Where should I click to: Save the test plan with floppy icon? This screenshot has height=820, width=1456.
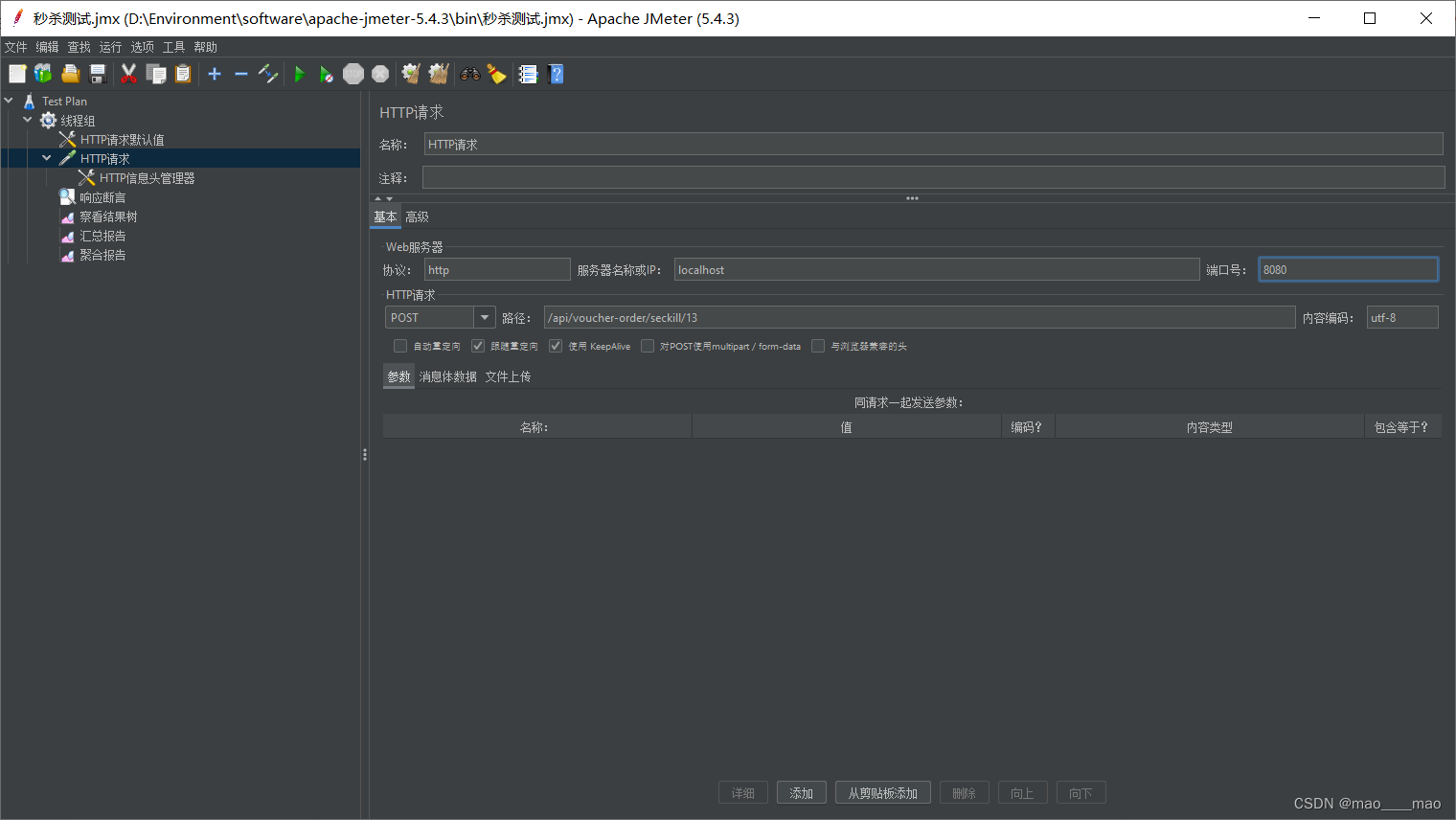[97, 74]
